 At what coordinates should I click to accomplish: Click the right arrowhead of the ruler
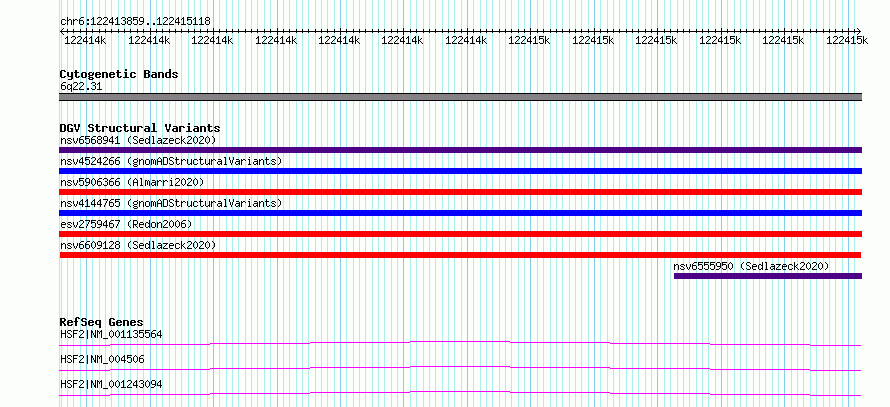[x=859, y=31]
